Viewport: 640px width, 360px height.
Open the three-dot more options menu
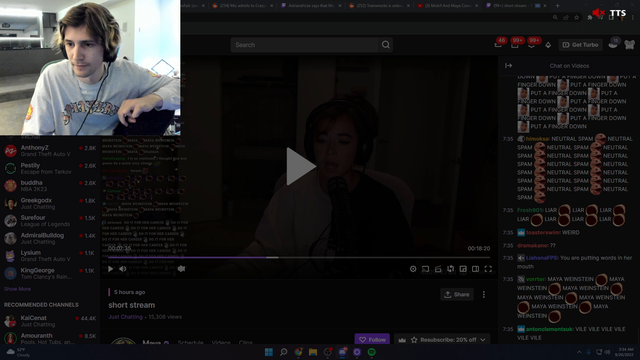(484, 294)
